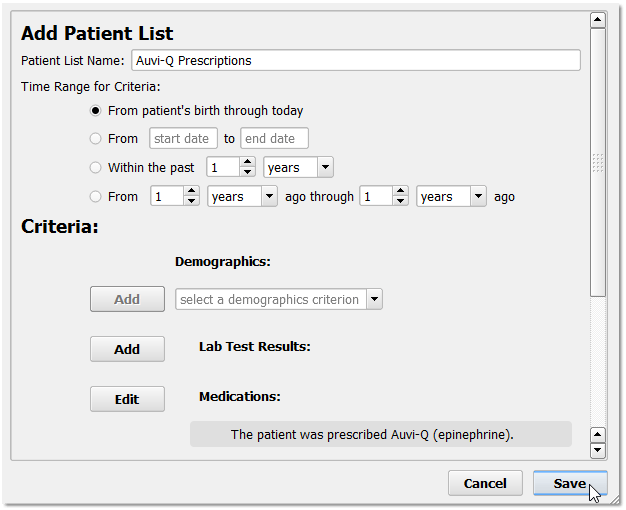Screen dimensions: 626x510
Task: Click Edit button for Medications
Action: [127, 399]
